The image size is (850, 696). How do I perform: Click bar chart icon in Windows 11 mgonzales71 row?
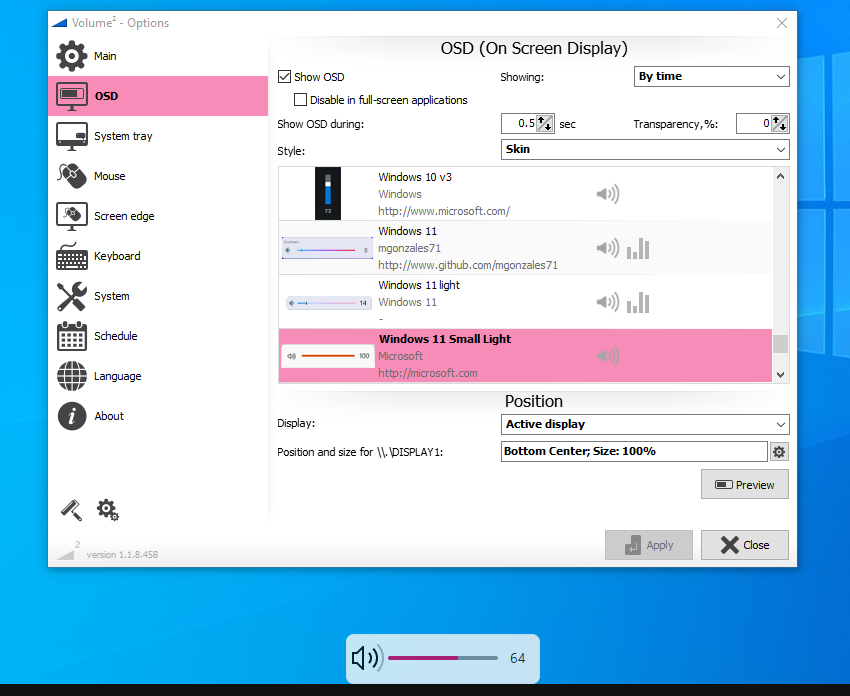[x=638, y=249]
